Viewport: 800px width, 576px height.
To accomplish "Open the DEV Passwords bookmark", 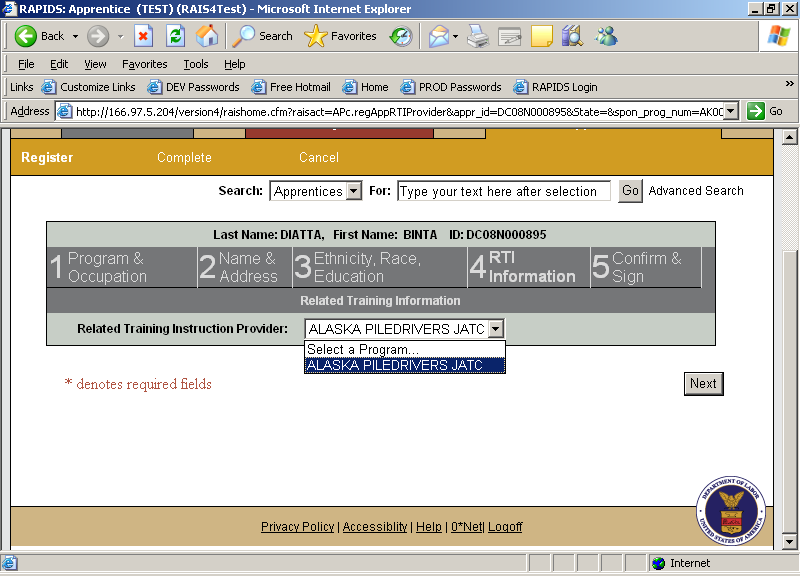I will [193, 87].
